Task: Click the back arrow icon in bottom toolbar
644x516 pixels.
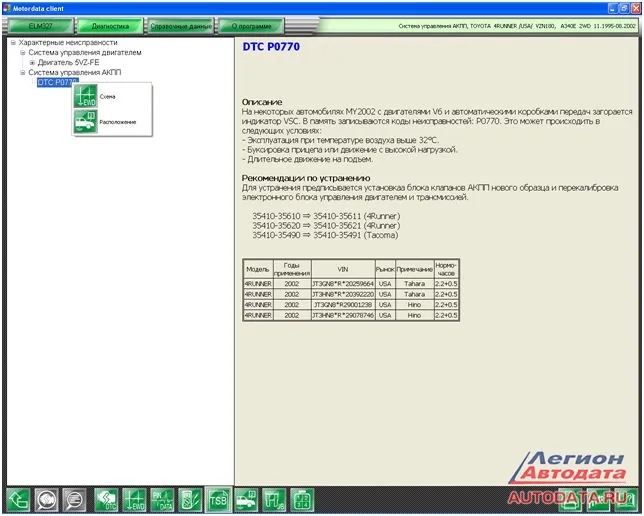Action: (x=18, y=500)
